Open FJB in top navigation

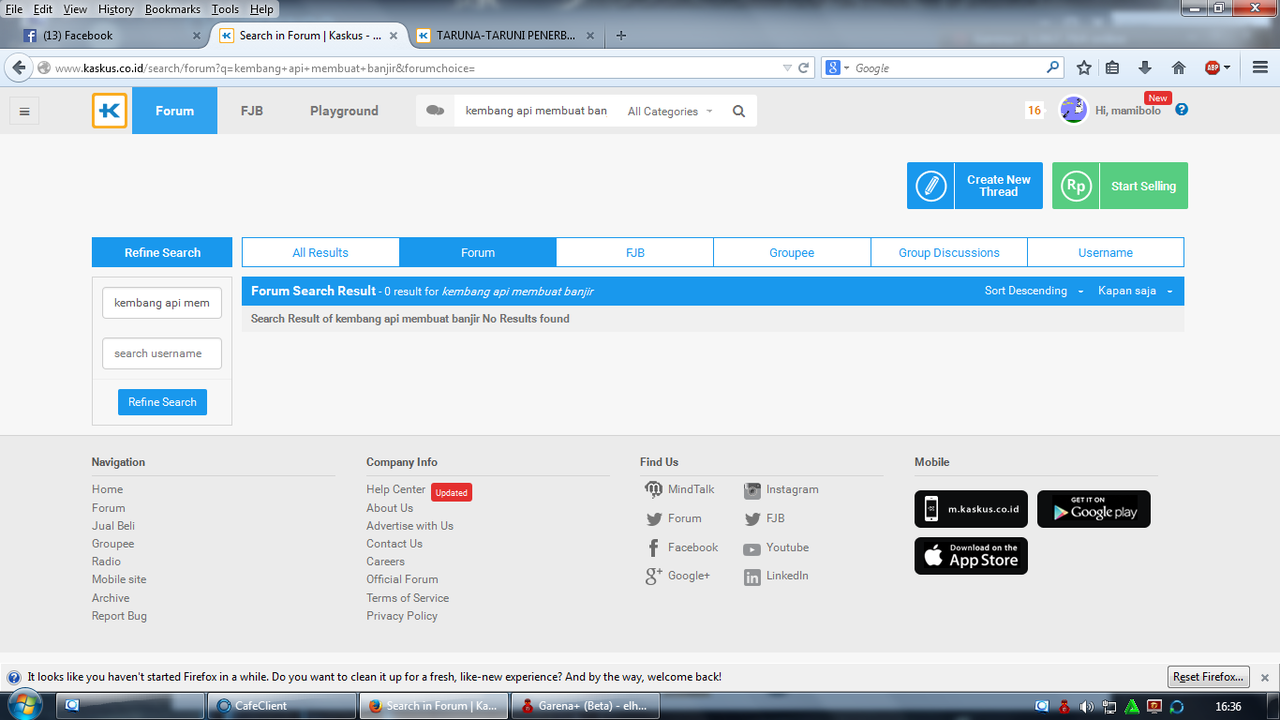tap(252, 111)
